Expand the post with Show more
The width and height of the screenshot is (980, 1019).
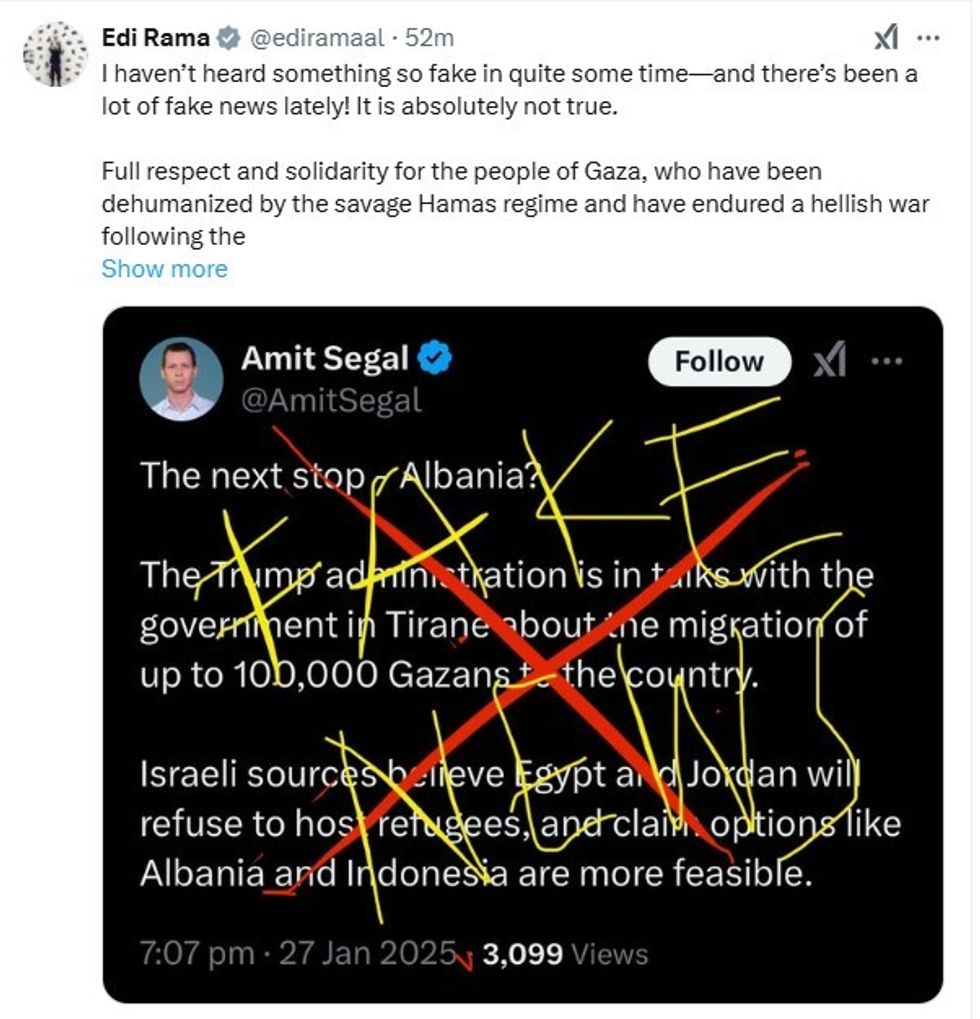point(164,269)
